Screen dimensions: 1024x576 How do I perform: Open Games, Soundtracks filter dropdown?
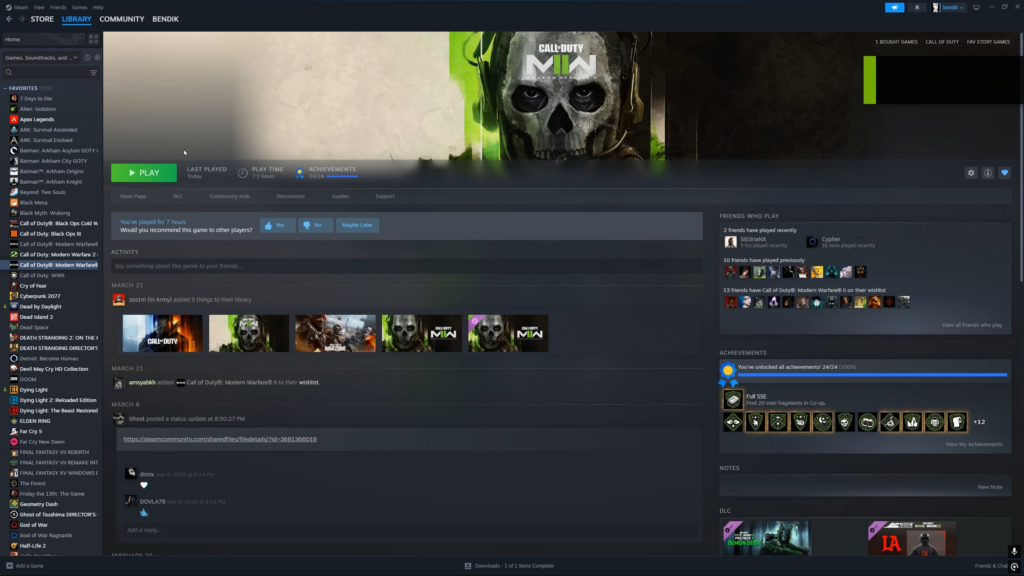point(41,57)
